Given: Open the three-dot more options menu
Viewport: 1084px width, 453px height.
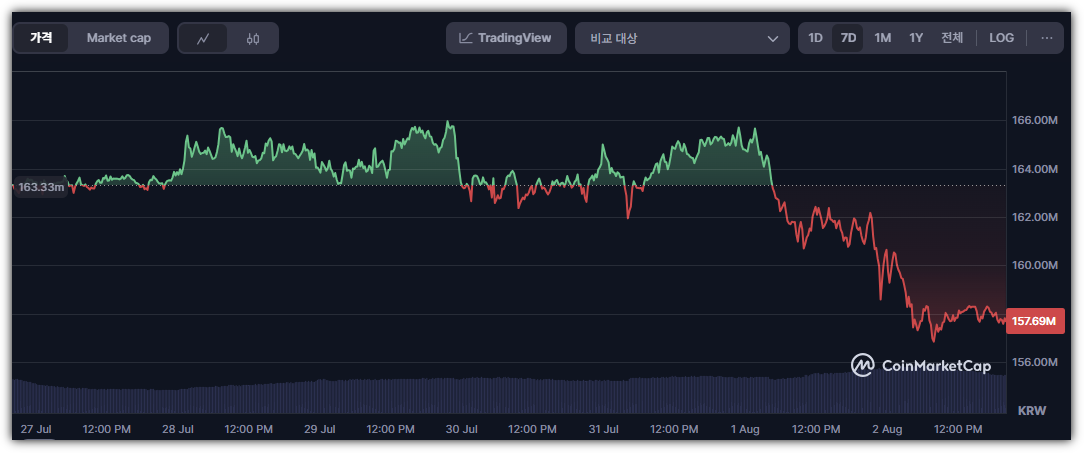Looking at the screenshot, I should [x=1047, y=38].
